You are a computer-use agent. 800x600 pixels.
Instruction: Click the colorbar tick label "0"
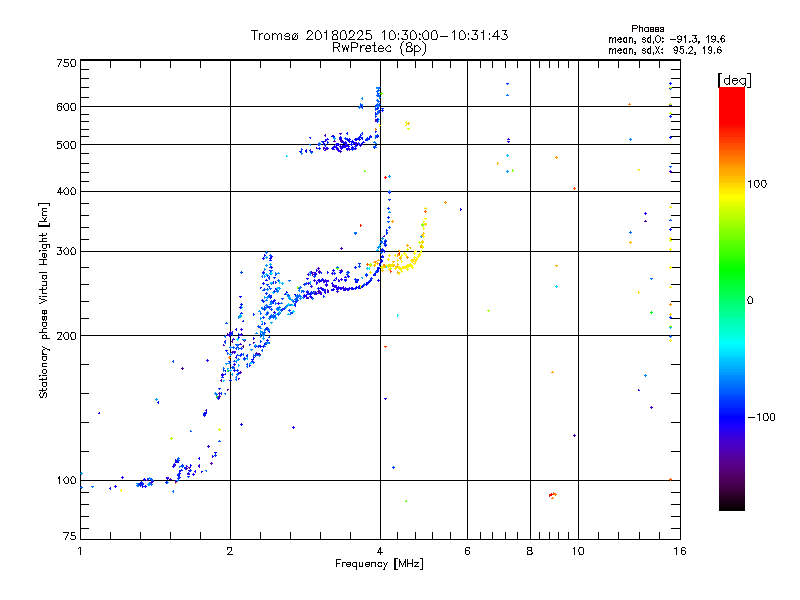tap(750, 301)
